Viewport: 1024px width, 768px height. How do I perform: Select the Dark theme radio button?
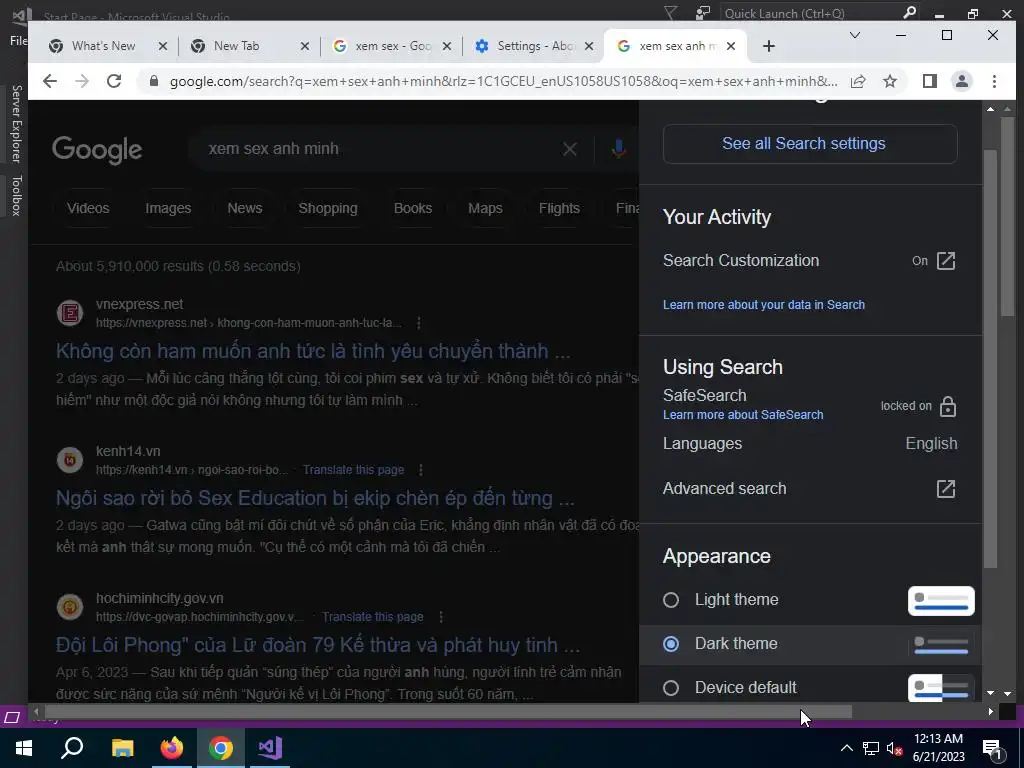(x=671, y=644)
